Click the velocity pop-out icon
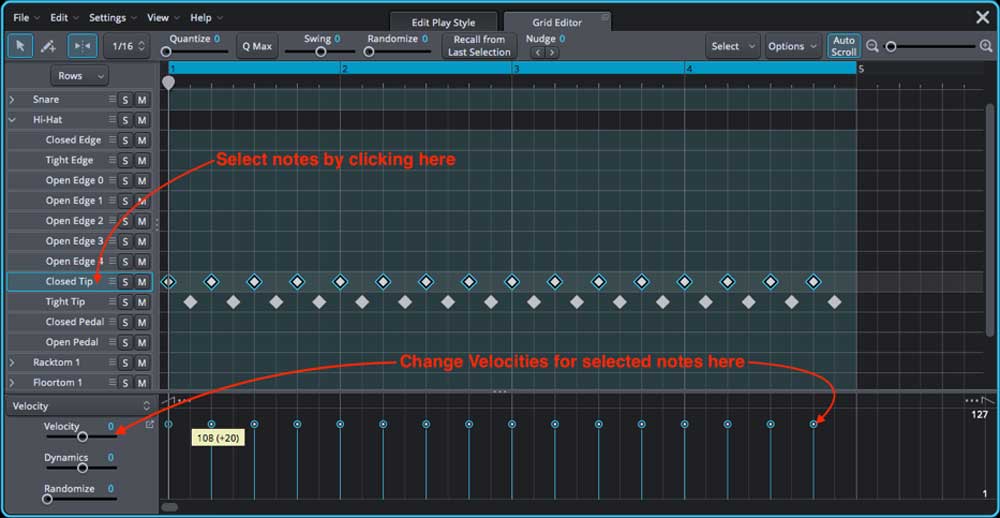The image size is (1000, 518). (150, 425)
